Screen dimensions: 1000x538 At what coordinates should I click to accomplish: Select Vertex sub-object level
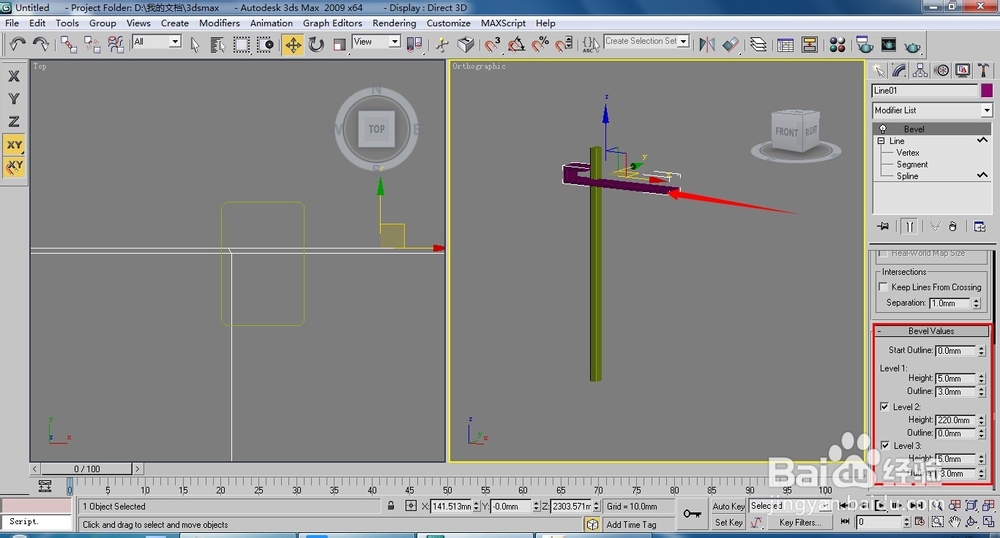908,152
